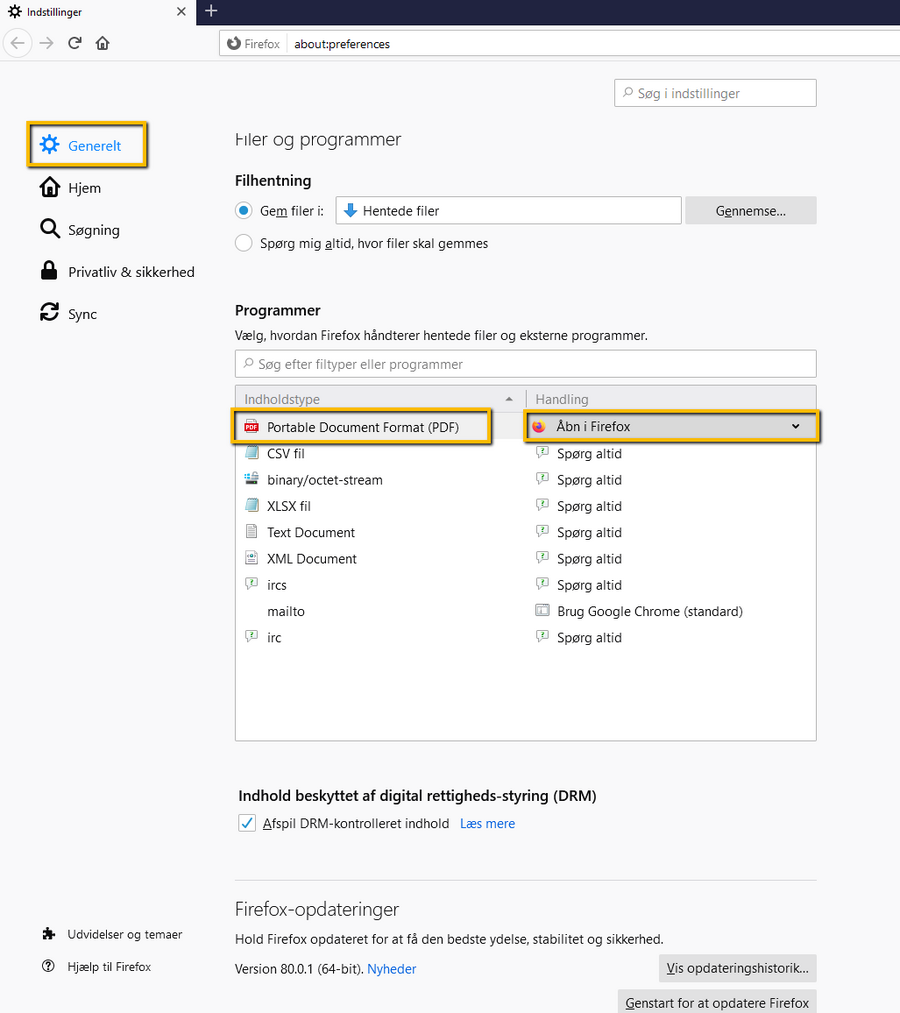Screen dimensions: 900x1013
Task: Select the mailto content type row
Action: (526, 611)
